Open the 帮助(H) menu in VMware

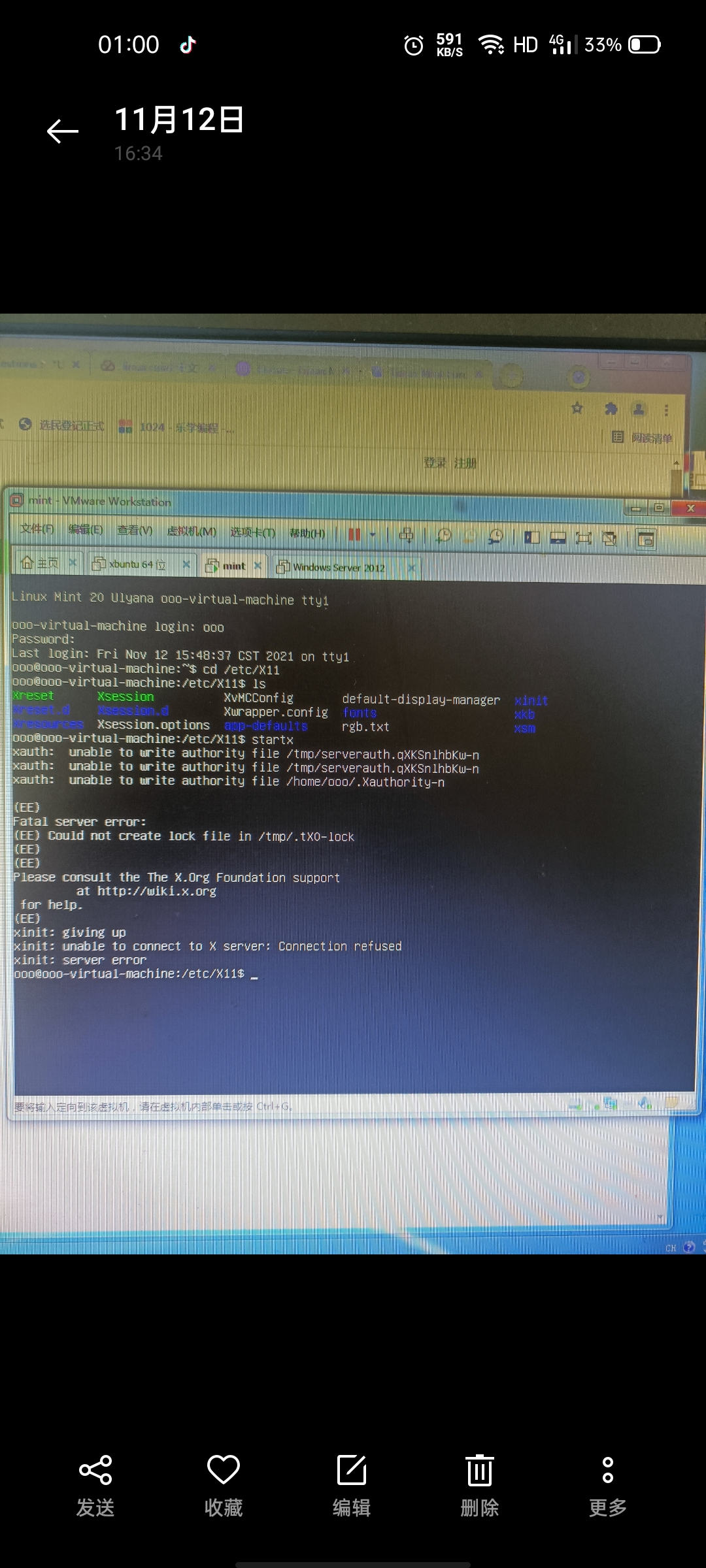(x=307, y=534)
